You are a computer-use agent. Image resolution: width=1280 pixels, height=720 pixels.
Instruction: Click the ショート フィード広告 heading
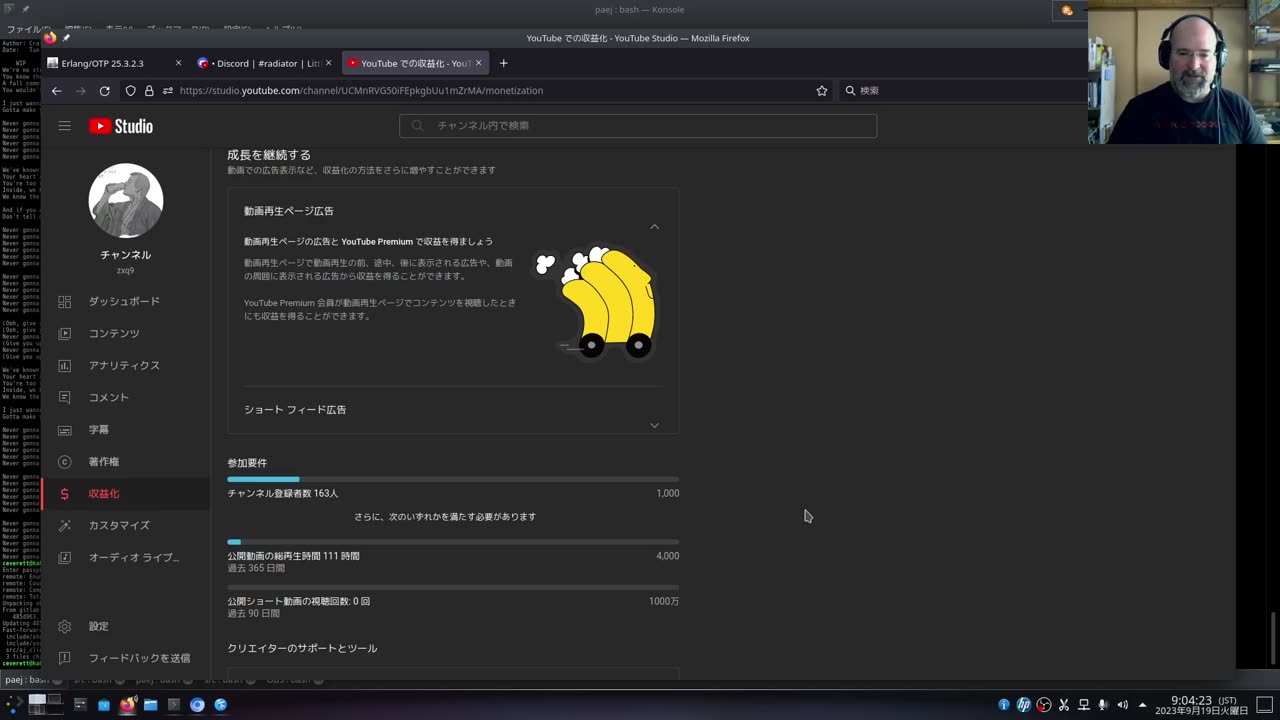pos(295,410)
